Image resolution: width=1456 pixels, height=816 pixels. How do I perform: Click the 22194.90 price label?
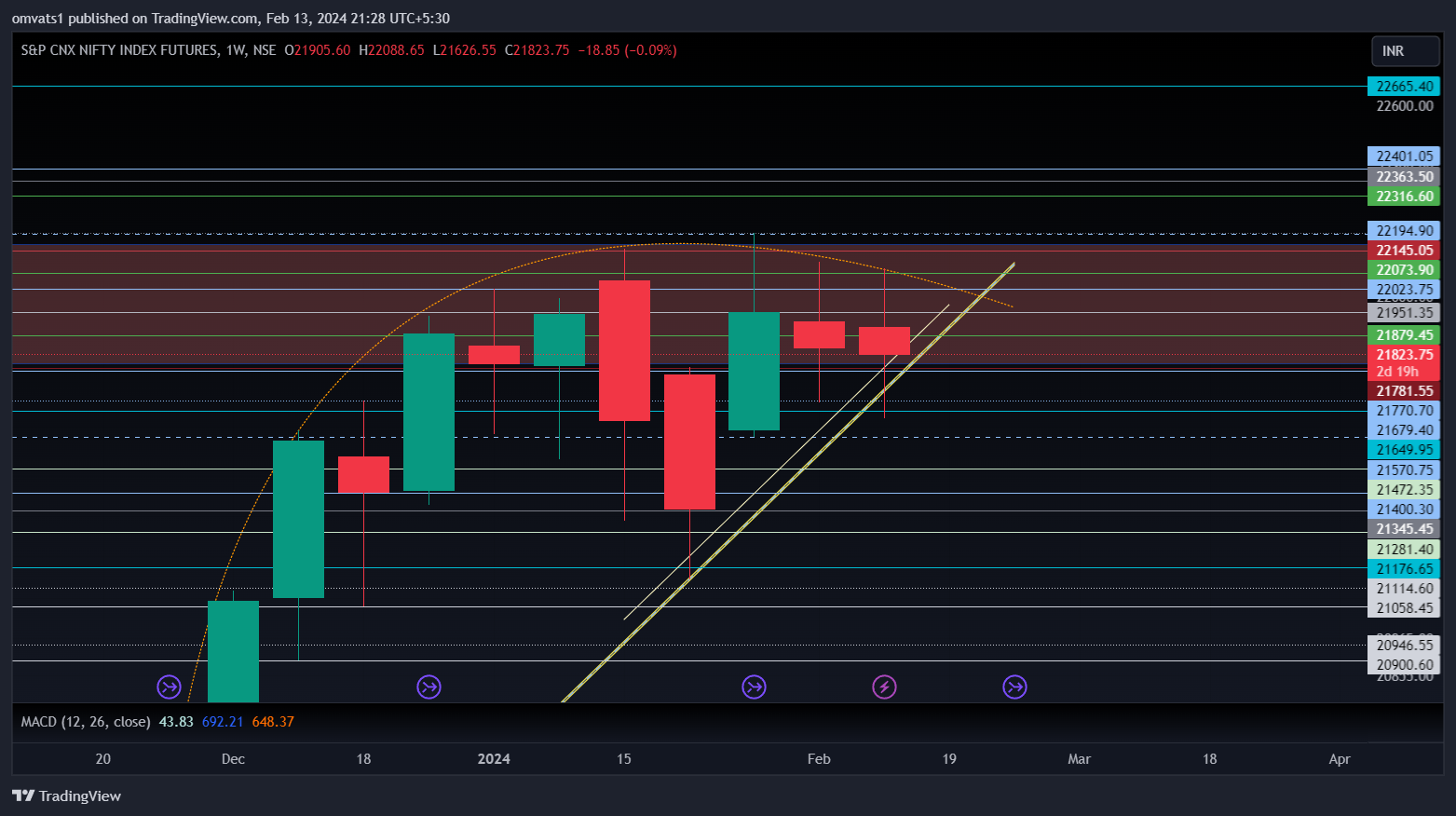pyautogui.click(x=1404, y=231)
